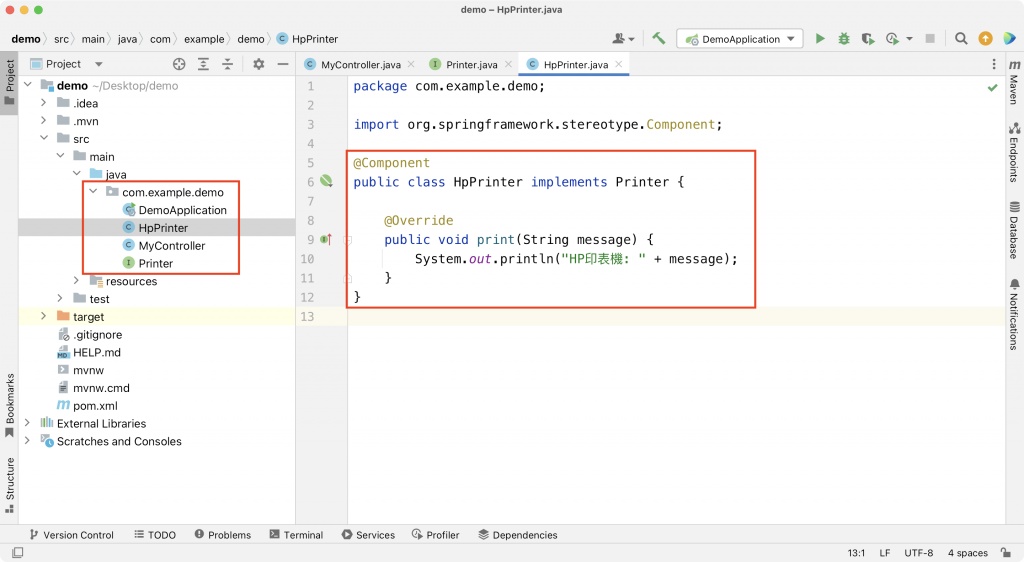Open Search Everywhere magnifier icon
Viewport: 1024px width, 562px height.
[x=961, y=39]
